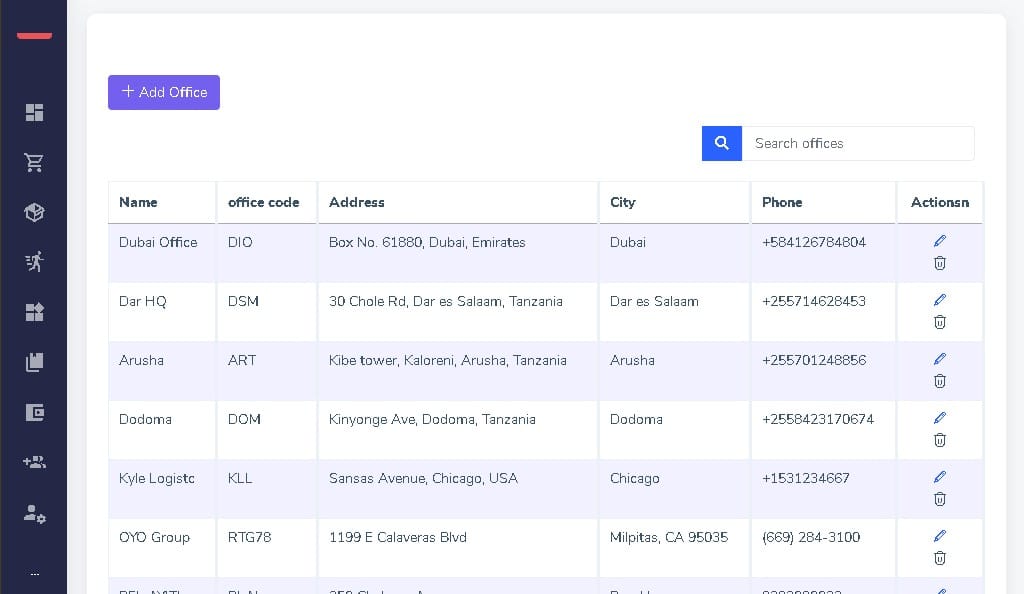Click the widgets icon in sidebar
Image resolution: width=1024 pixels, height=594 pixels.
point(34,312)
